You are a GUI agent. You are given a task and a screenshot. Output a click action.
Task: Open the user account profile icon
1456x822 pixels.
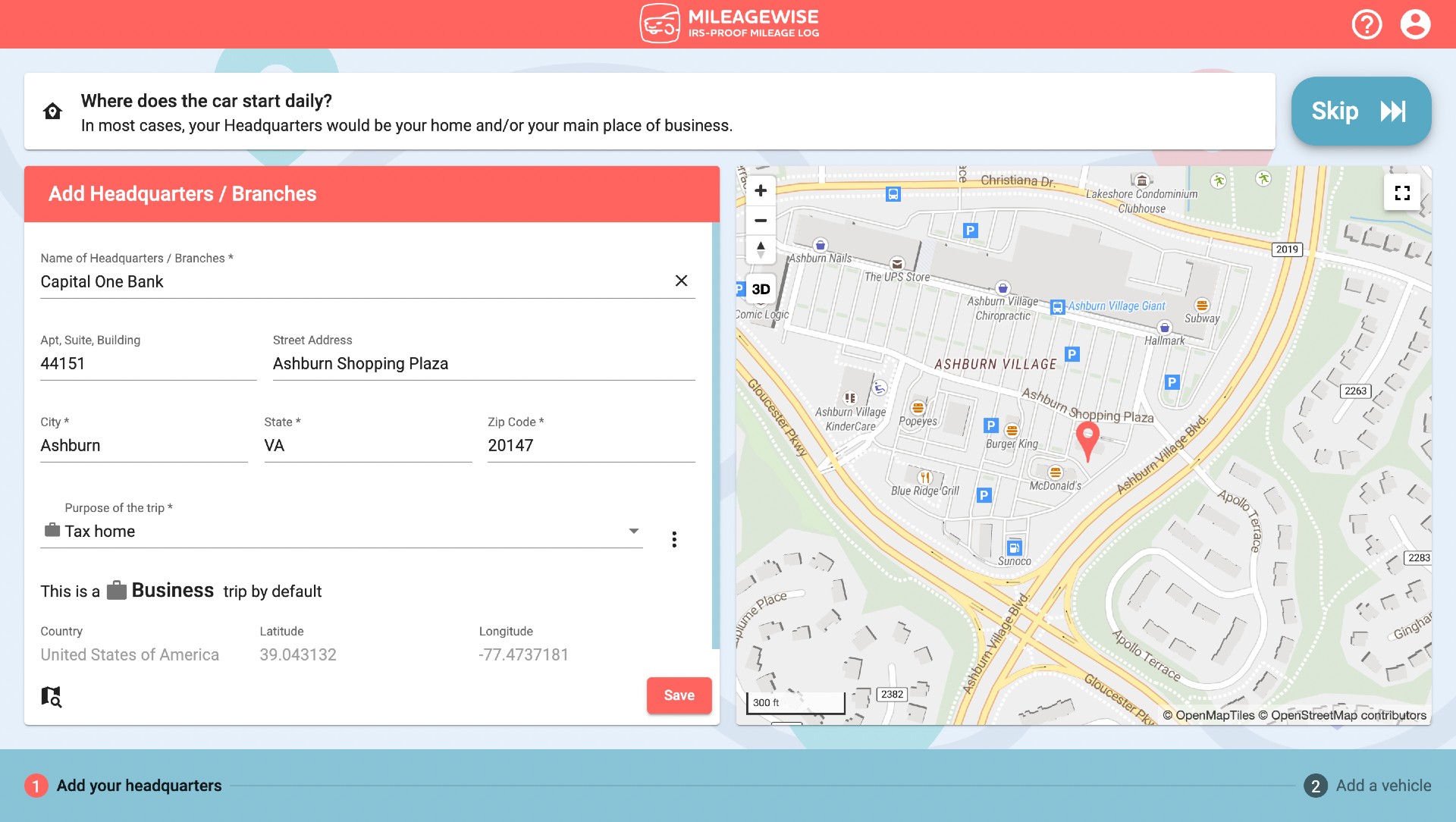click(x=1415, y=24)
